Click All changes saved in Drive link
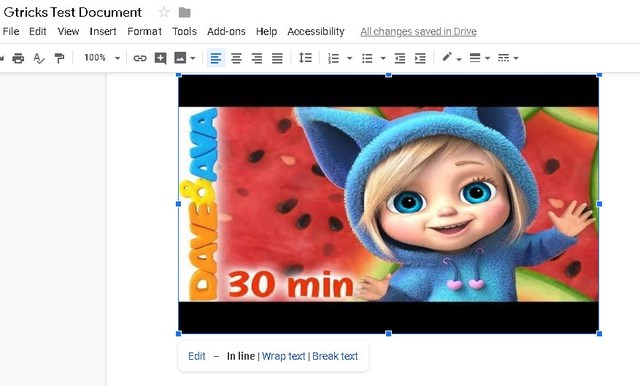 coord(418,31)
